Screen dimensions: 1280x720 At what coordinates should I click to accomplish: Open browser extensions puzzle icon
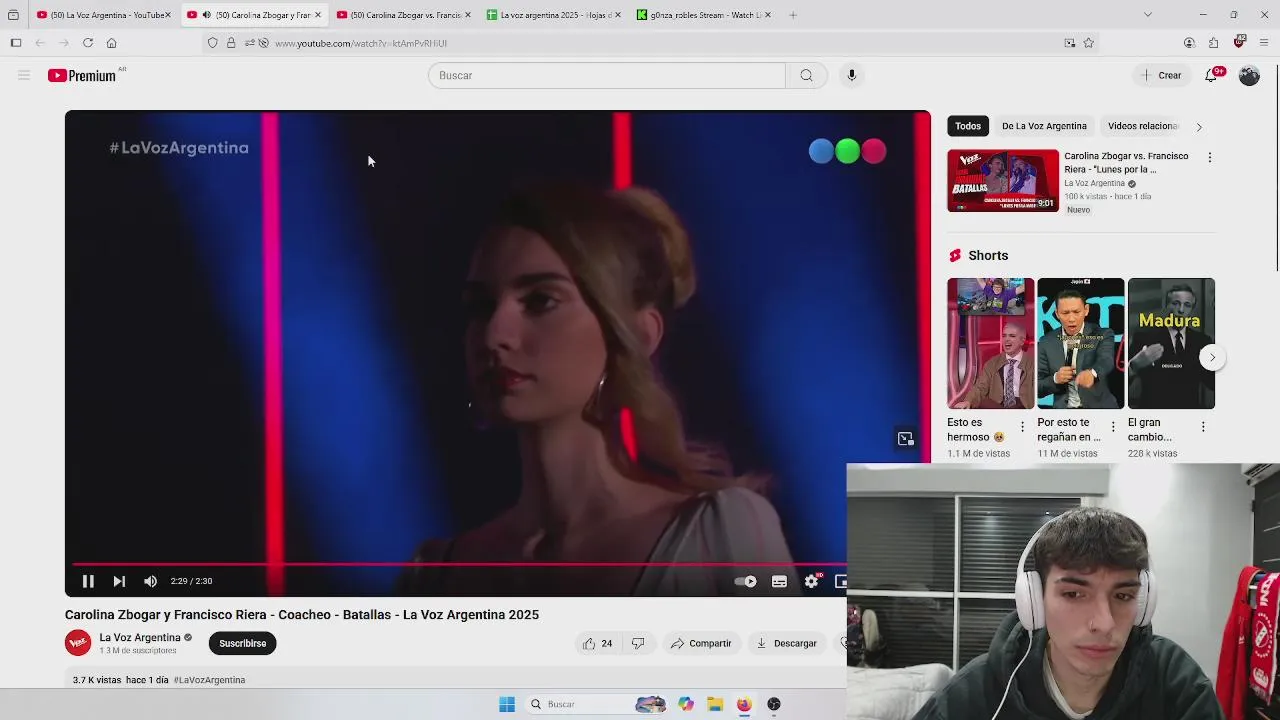pos(1213,43)
